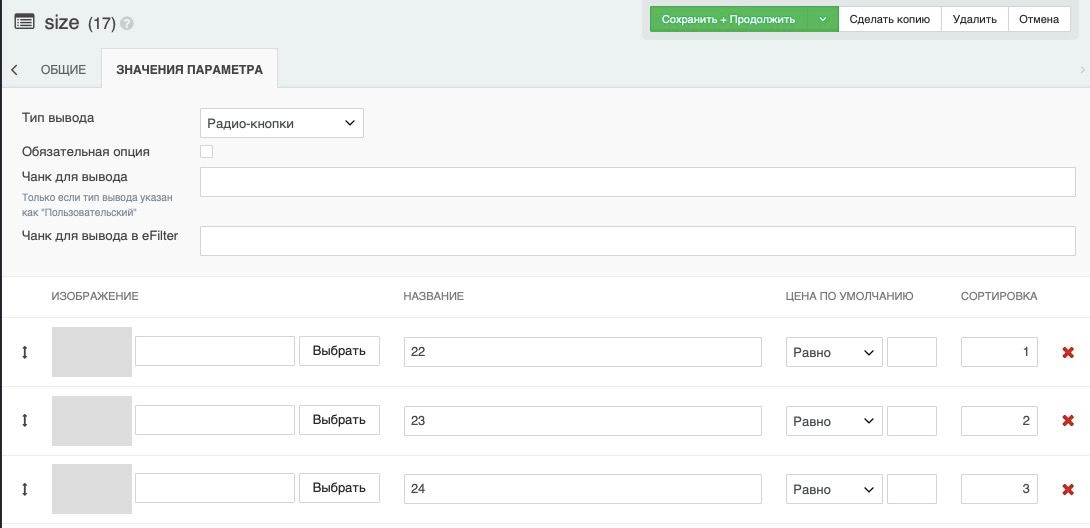Click the Удалить button
Image resolution: width=1090 pixels, height=528 pixels.
pyautogui.click(x=974, y=19)
